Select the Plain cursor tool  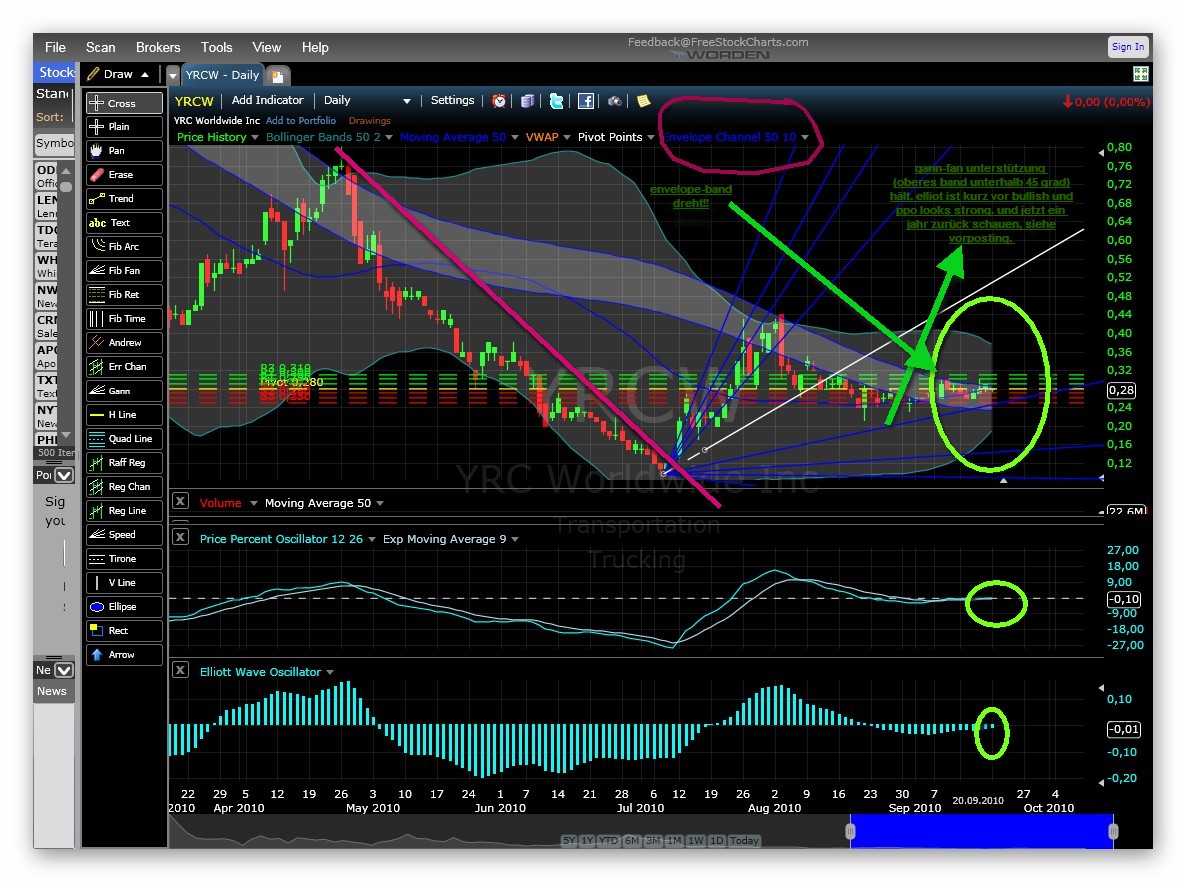coord(124,126)
